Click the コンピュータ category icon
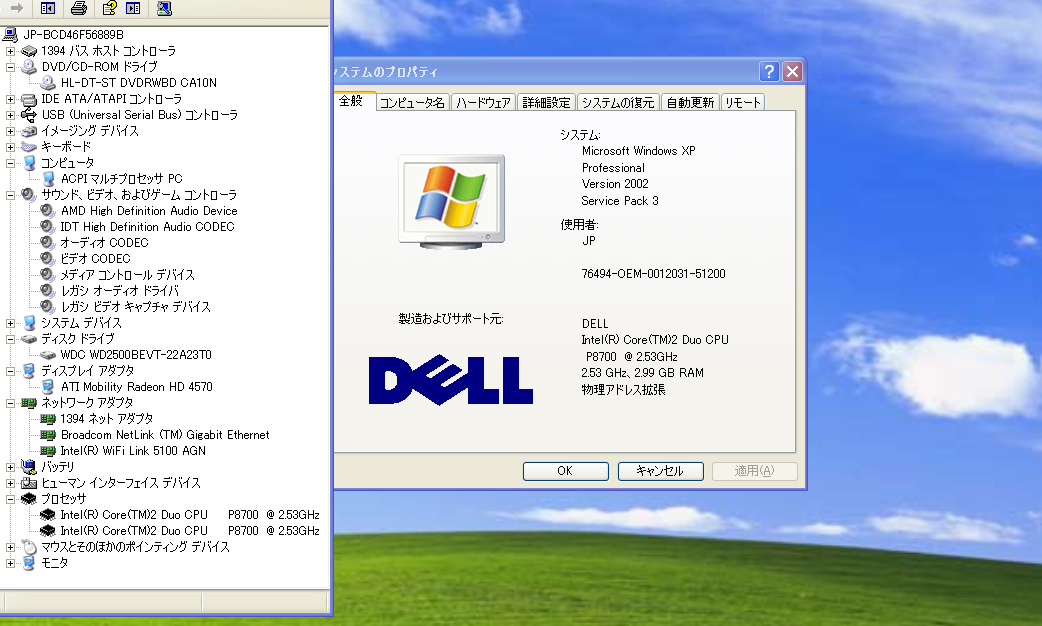This screenshot has width=1042, height=626. tap(29, 163)
